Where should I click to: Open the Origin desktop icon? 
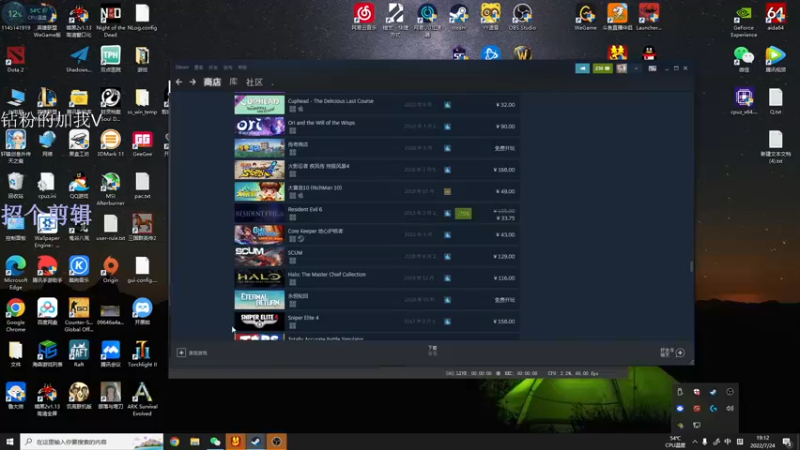(x=111, y=270)
